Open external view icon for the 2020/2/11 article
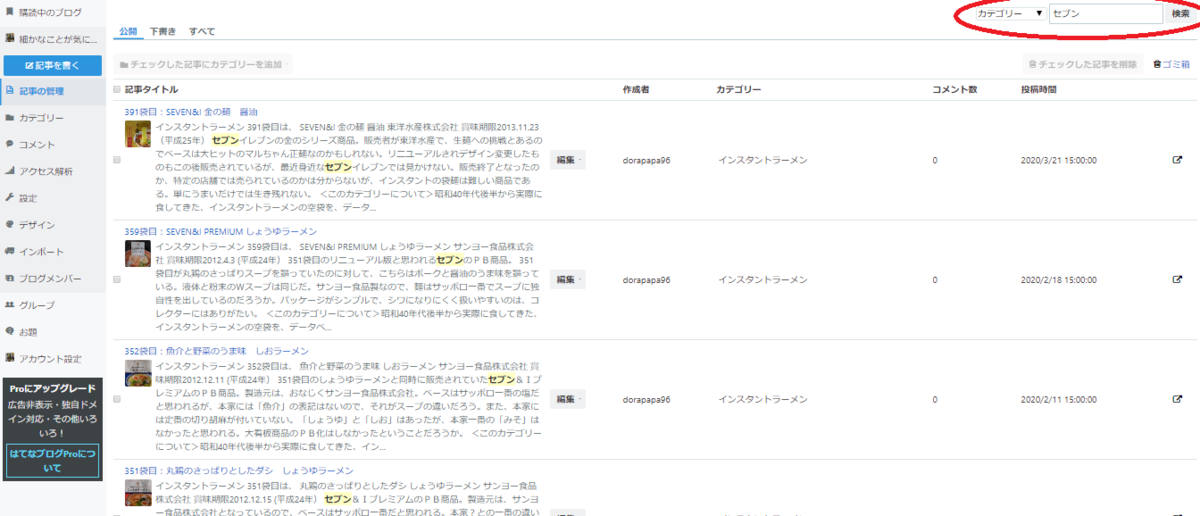This screenshot has height=516, width=1200. coord(1177,398)
